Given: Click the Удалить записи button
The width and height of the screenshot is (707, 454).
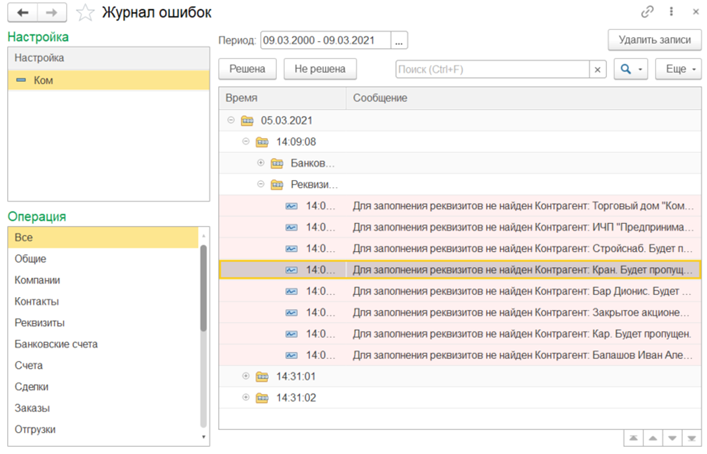Looking at the screenshot, I should (x=654, y=40).
